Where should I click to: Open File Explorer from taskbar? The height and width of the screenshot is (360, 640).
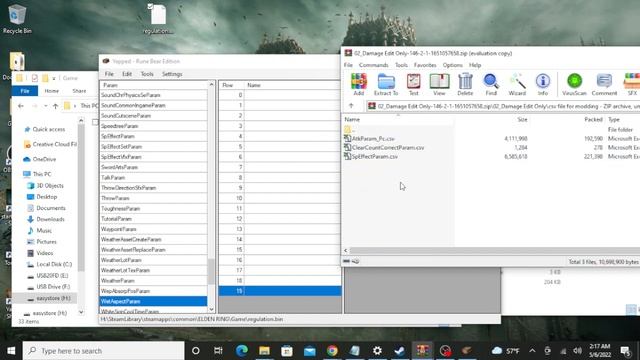(264, 351)
